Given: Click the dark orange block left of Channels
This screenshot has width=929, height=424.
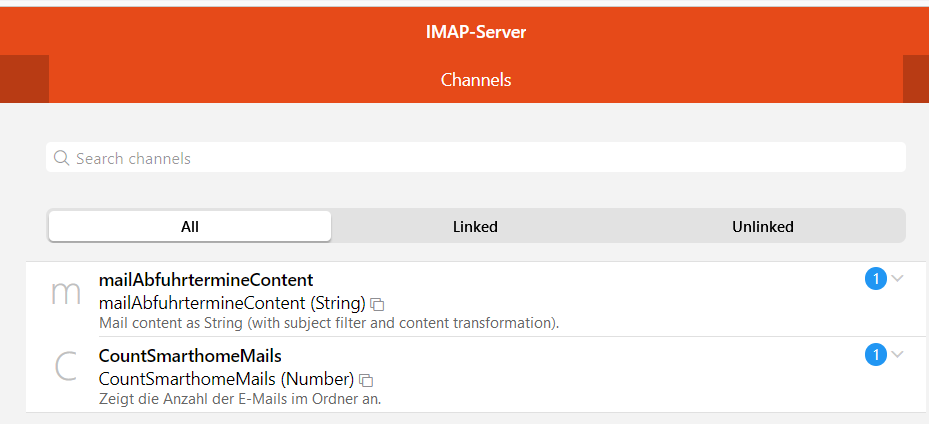Looking at the screenshot, I should coord(24,80).
